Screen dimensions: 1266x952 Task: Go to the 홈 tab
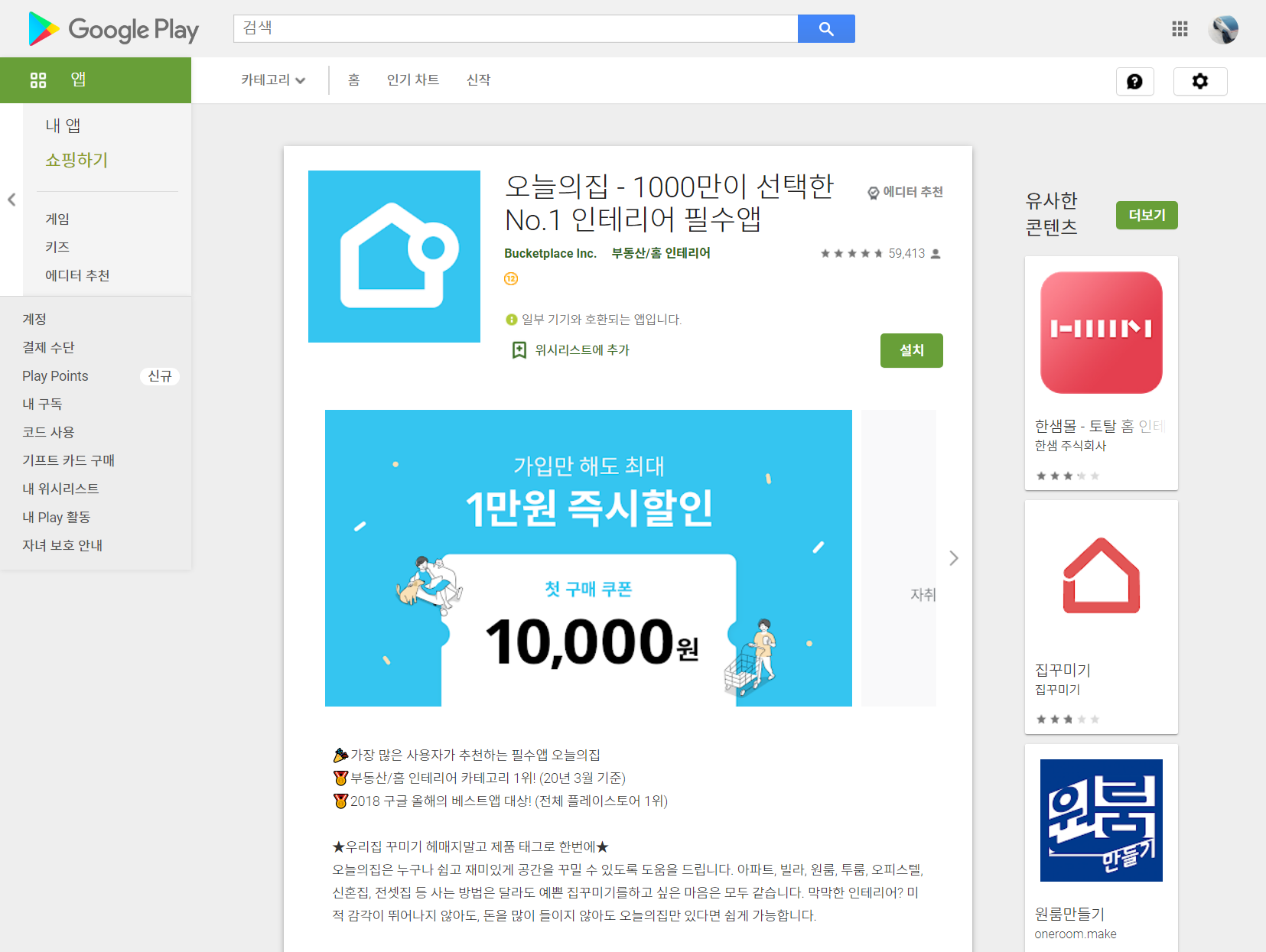coord(353,80)
